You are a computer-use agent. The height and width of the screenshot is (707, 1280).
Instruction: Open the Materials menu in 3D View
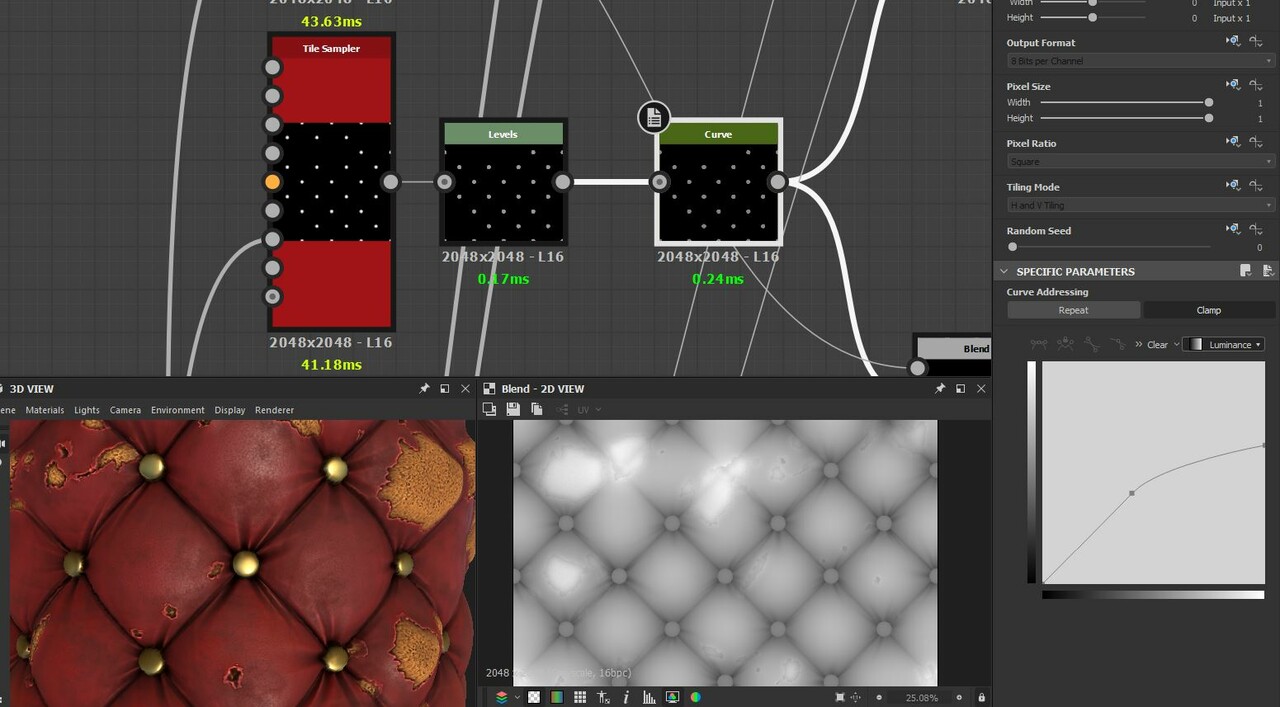pos(45,410)
